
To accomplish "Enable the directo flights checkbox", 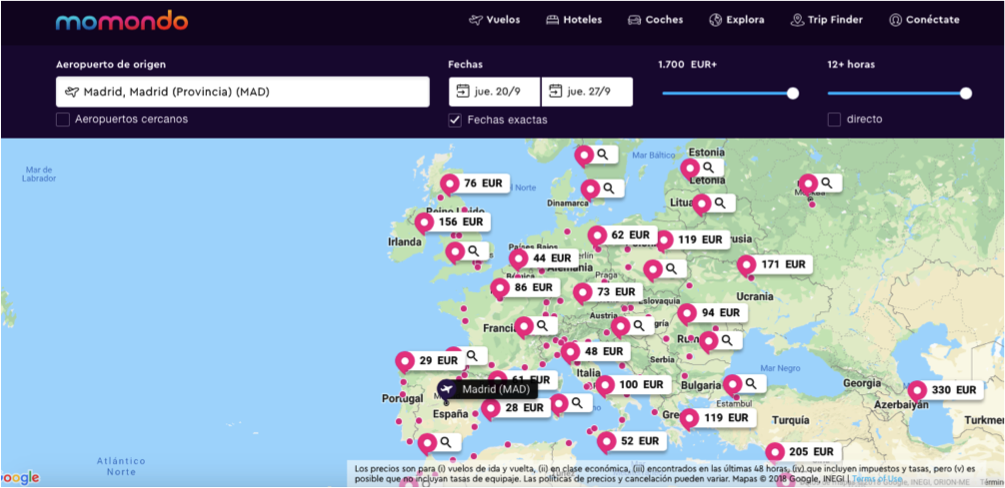I will click(834, 119).
